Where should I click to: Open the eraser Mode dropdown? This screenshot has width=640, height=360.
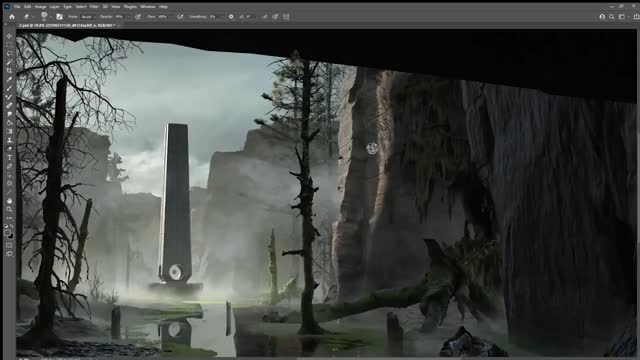(x=88, y=17)
